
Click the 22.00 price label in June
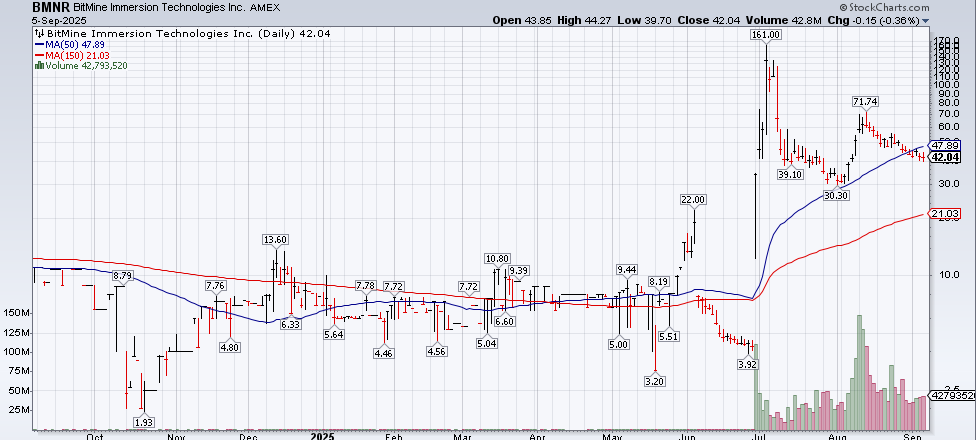pyautogui.click(x=692, y=199)
